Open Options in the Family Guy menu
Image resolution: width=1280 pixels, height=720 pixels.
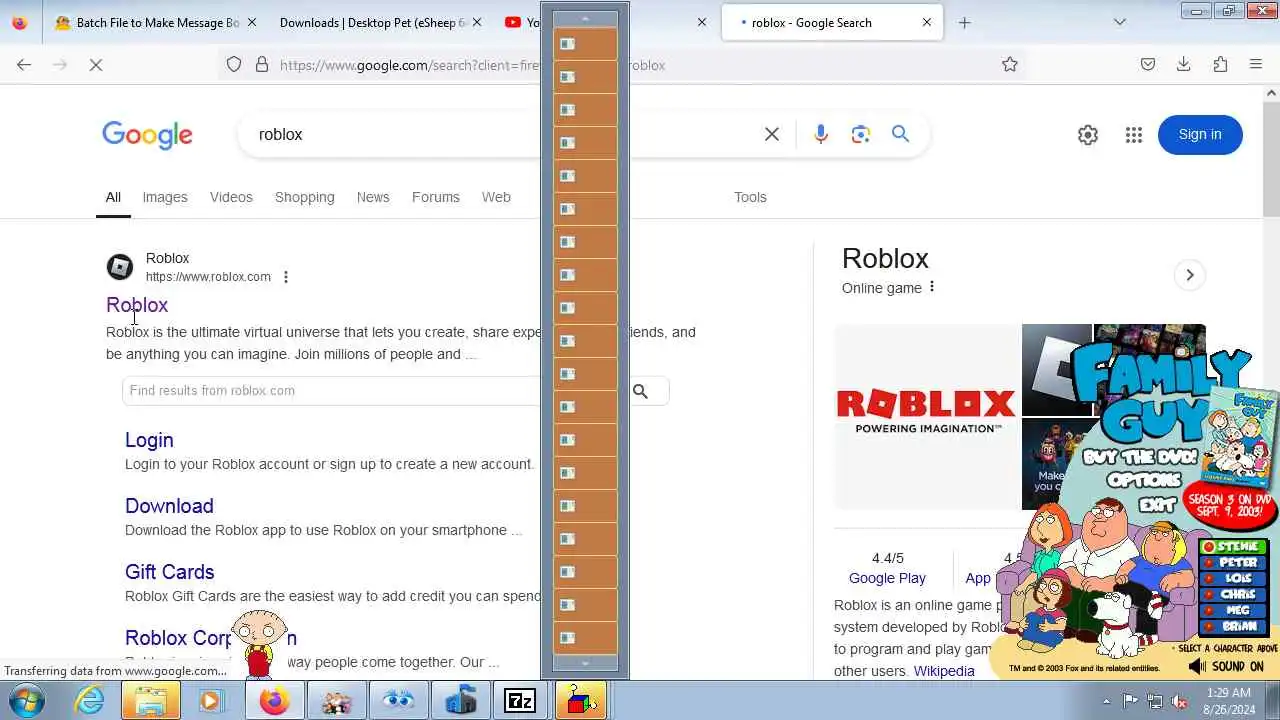coord(1144,481)
